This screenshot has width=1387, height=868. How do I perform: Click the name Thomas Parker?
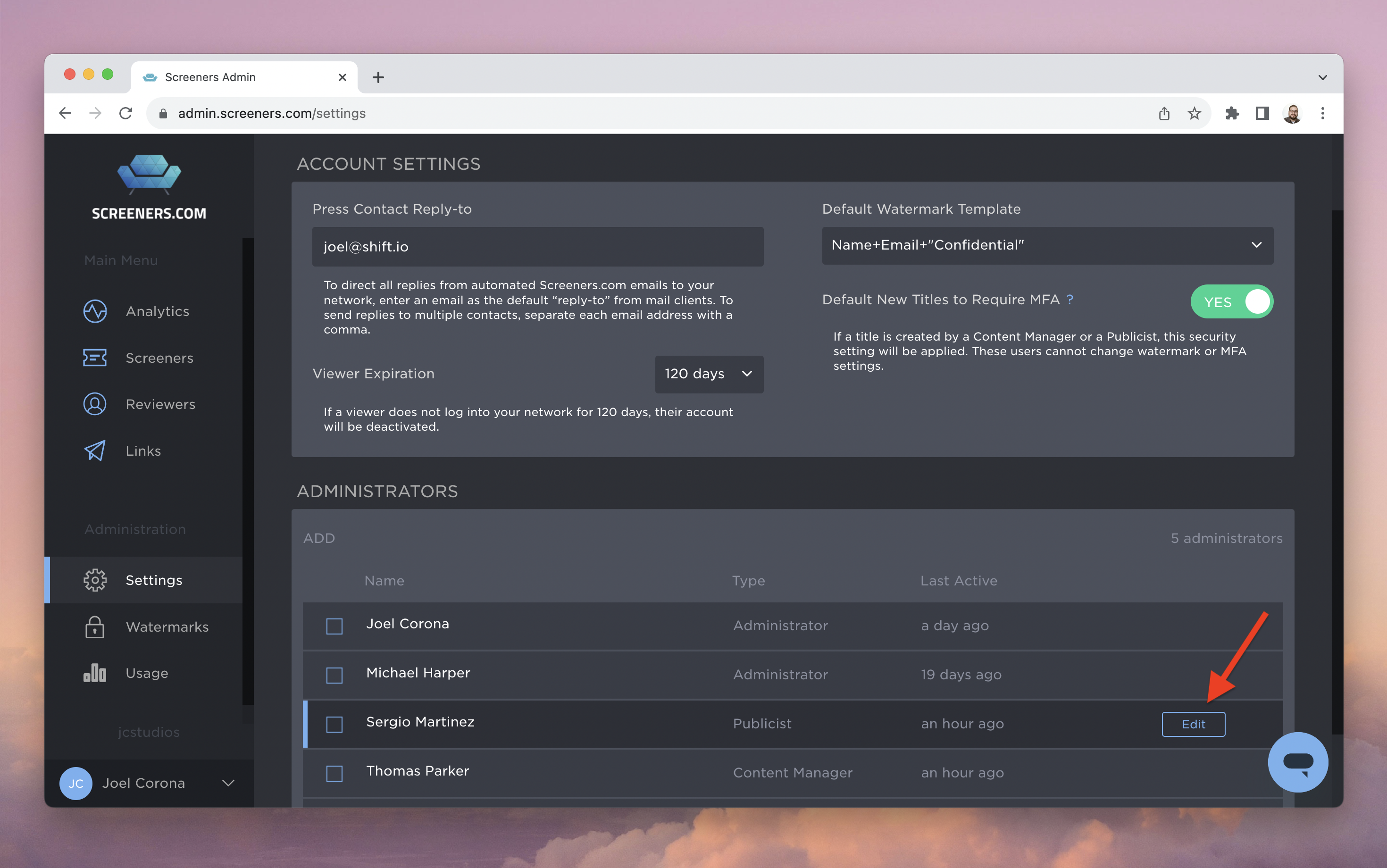tap(418, 770)
